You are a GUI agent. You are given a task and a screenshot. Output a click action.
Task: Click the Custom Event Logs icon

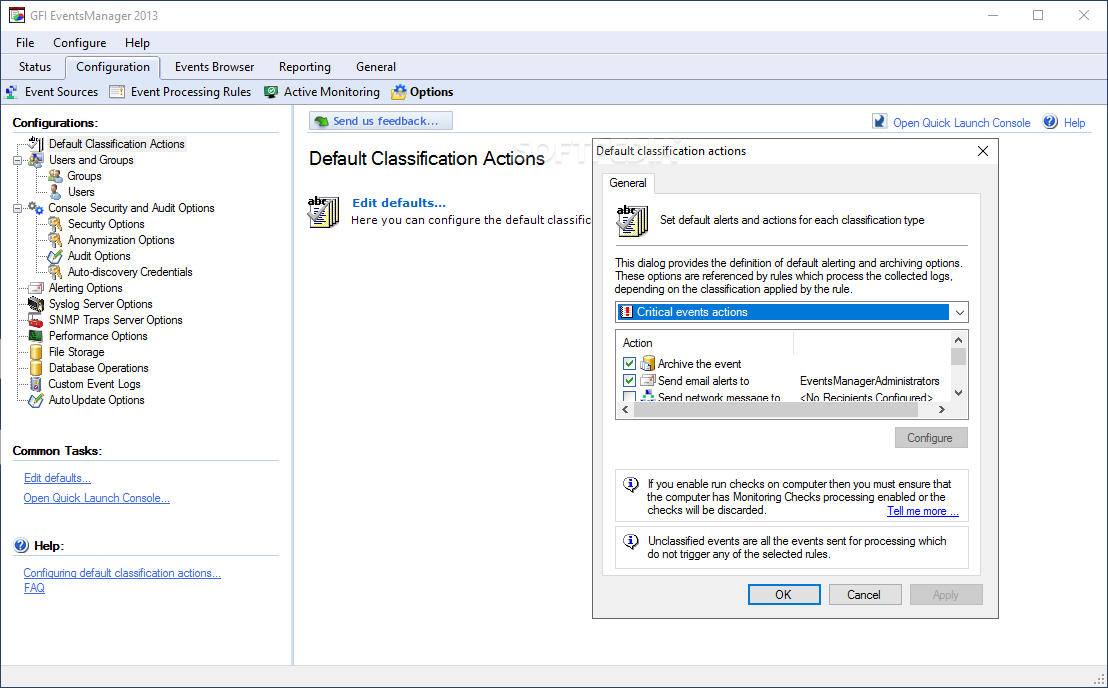[36, 384]
